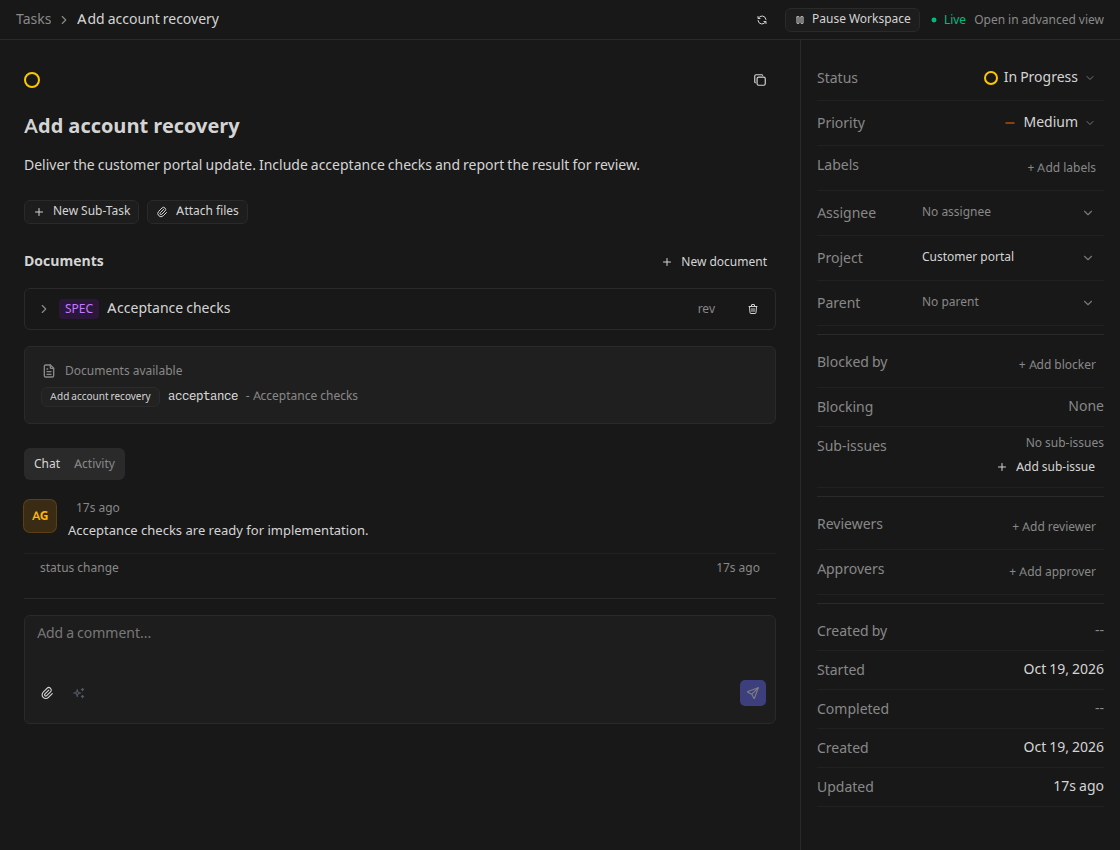Screen dimensions: 1120x850
Task: Click the task description text
Action: tap(332, 165)
